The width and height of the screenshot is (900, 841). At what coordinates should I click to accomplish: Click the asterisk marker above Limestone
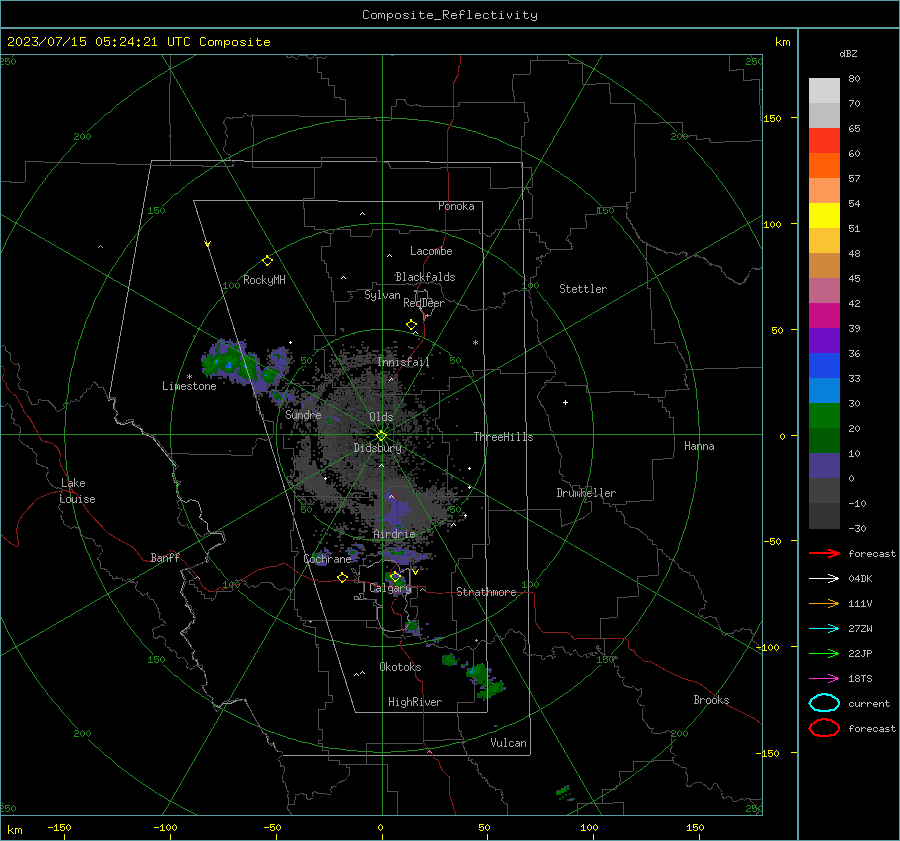tap(189, 377)
